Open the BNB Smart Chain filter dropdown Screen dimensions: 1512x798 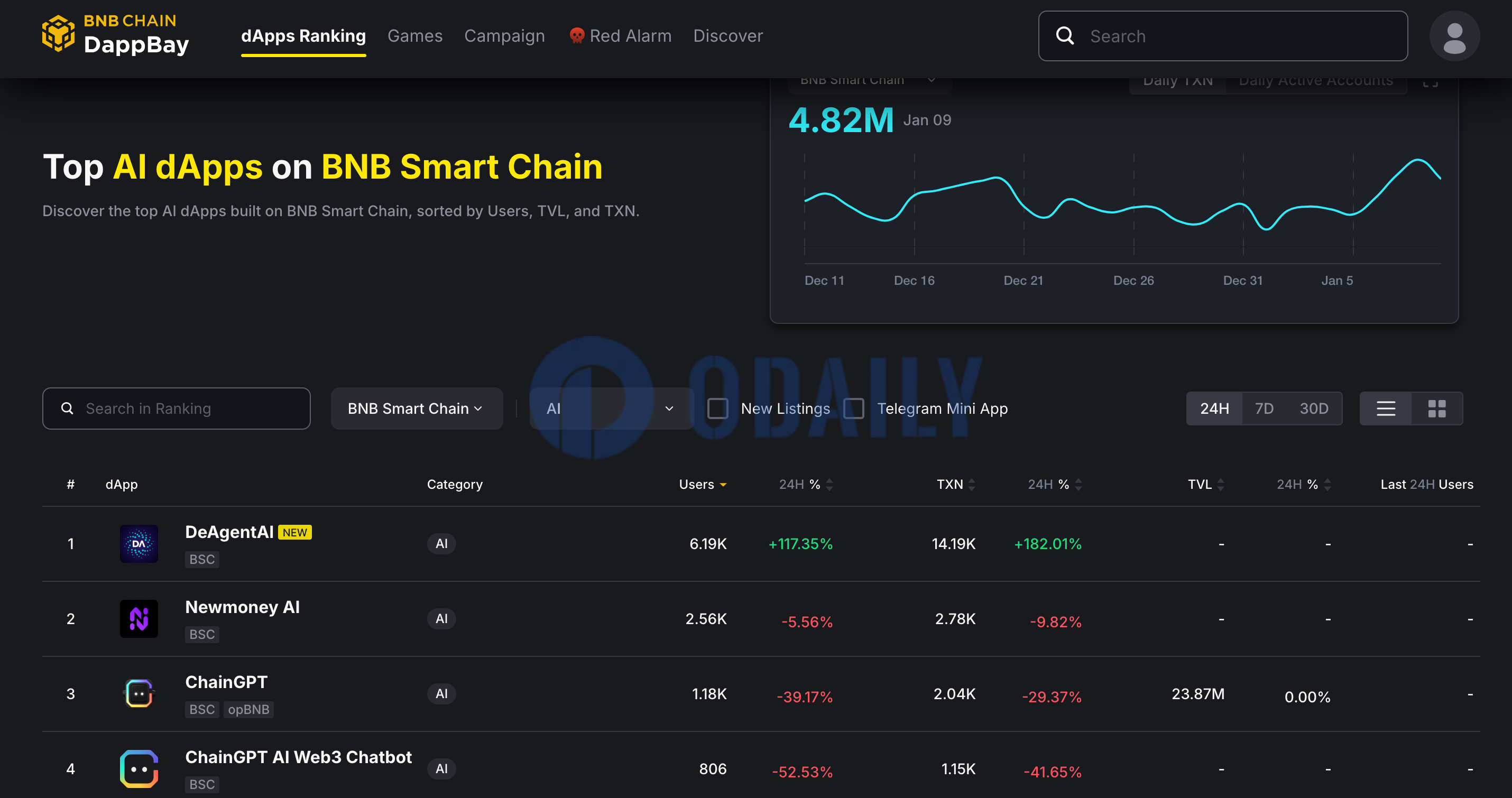[417, 409]
